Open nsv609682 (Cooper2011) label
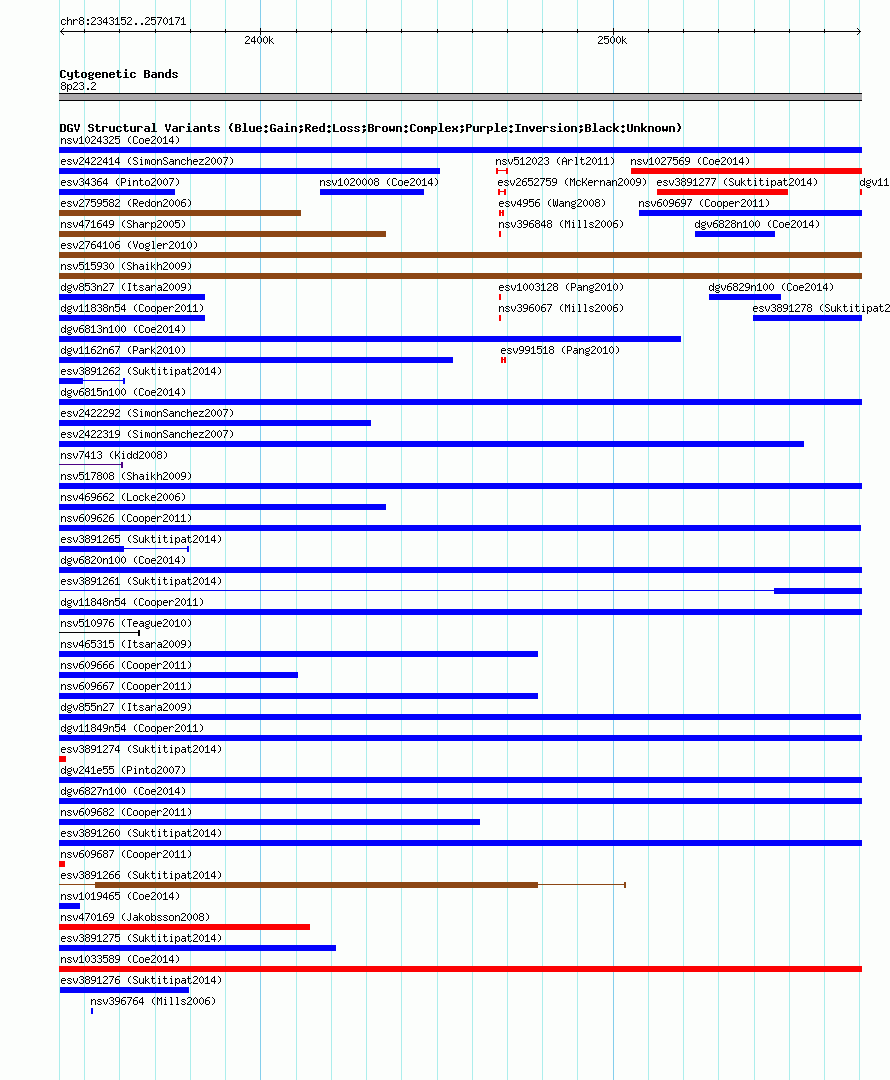890x1080 pixels. click(x=126, y=813)
